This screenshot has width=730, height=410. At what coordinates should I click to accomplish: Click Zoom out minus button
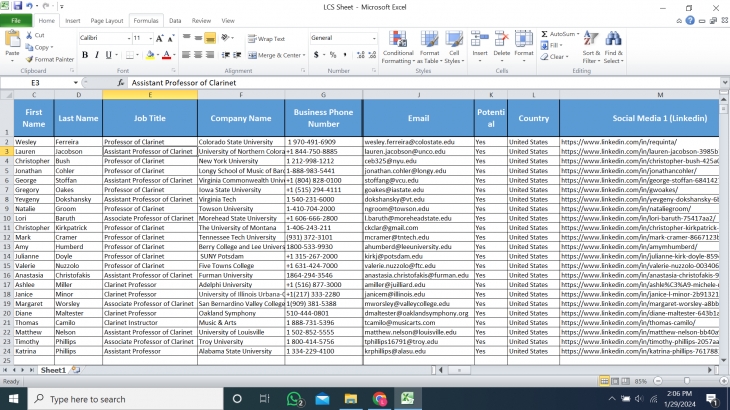tap(658, 381)
